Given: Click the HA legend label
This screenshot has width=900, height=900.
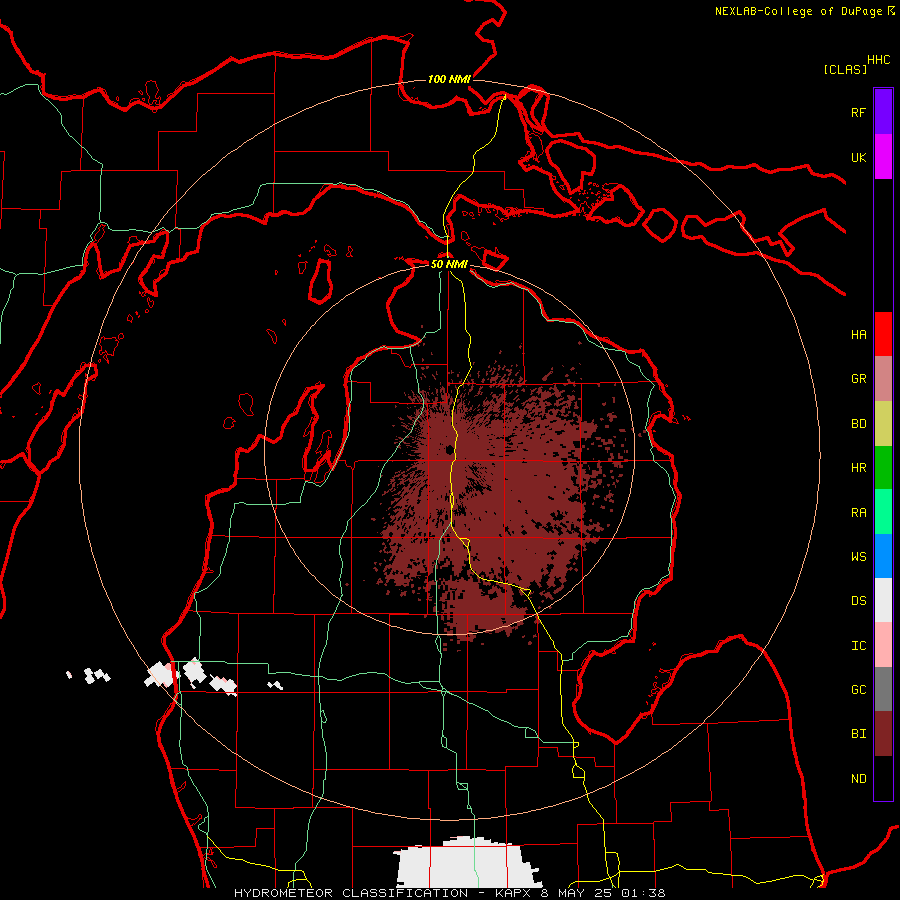Looking at the screenshot, I should point(858,335).
